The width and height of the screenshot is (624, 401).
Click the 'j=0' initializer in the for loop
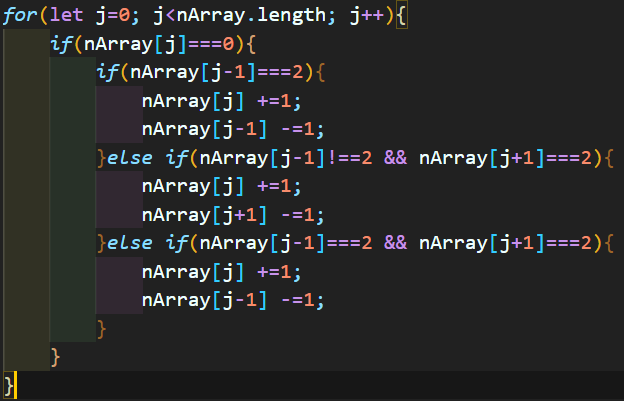pos(113,16)
